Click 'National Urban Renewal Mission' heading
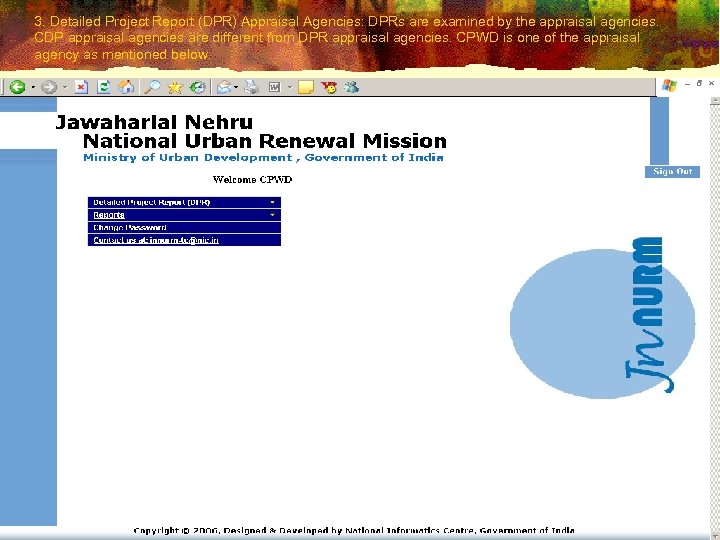Image resolution: width=720 pixels, height=540 pixels. pyautogui.click(x=265, y=141)
